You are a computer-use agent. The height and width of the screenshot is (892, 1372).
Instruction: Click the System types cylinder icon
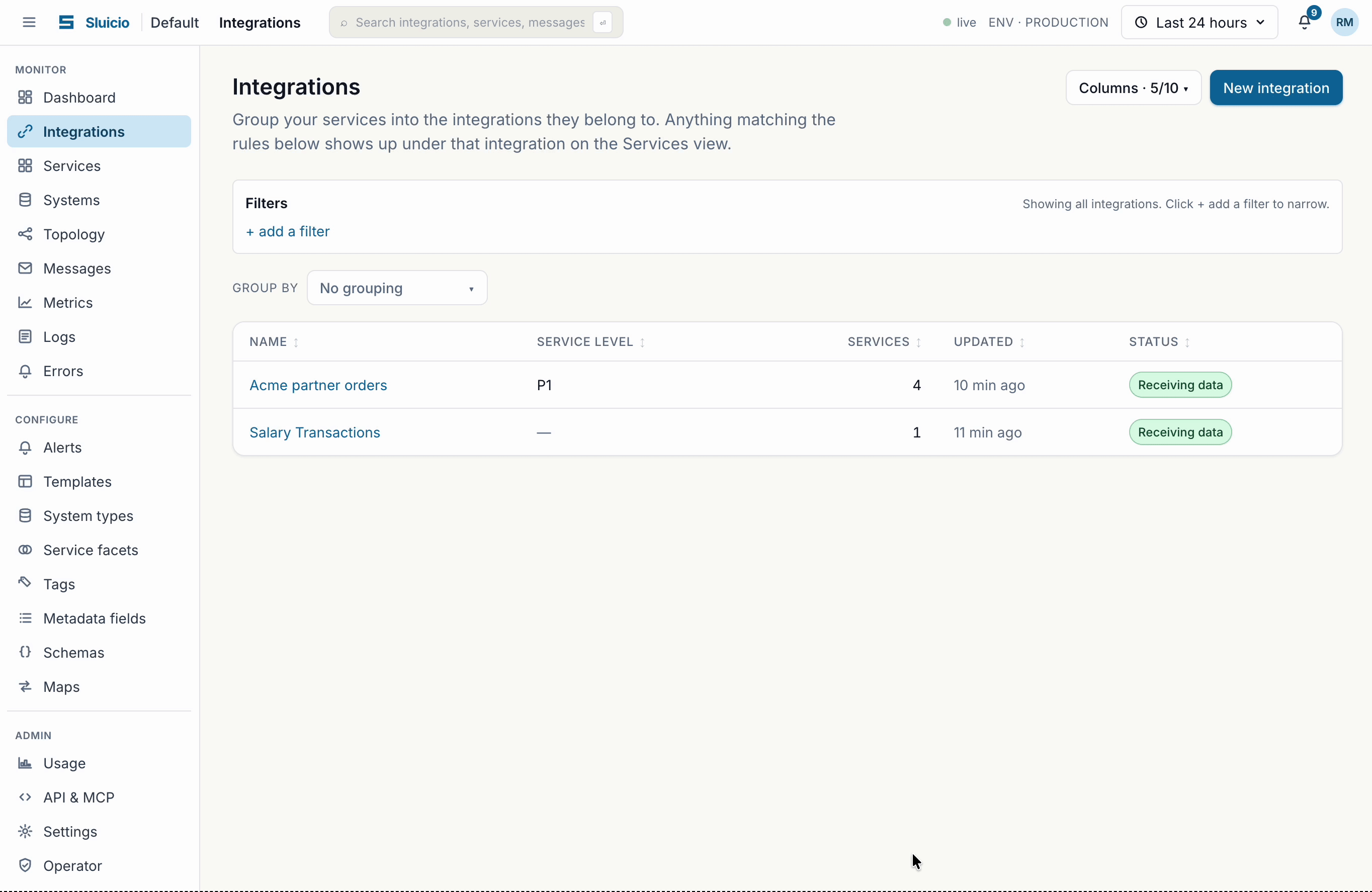tap(25, 516)
